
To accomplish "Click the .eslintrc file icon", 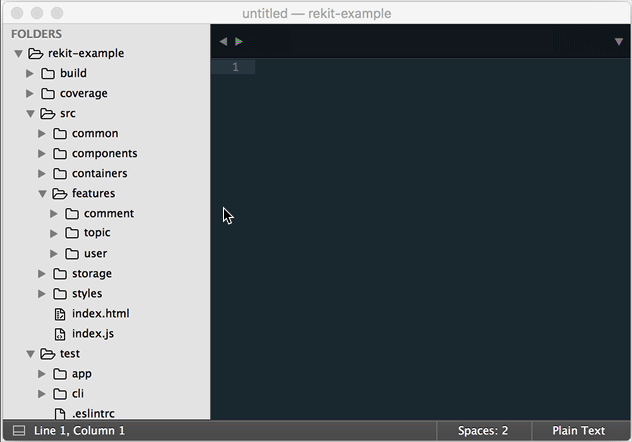I will click(60, 414).
